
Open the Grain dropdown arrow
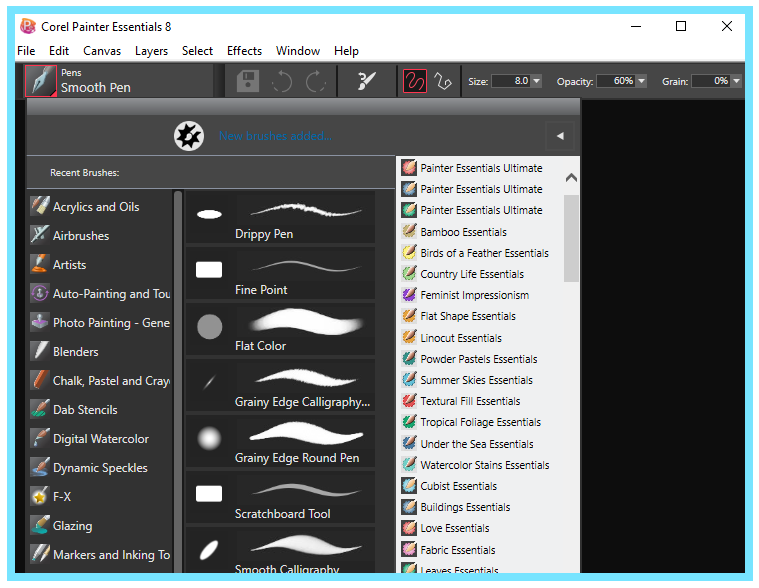click(737, 81)
